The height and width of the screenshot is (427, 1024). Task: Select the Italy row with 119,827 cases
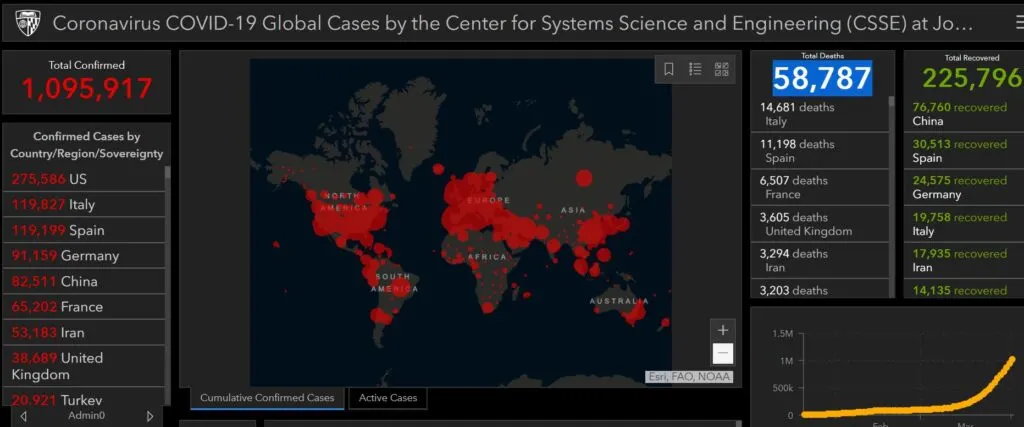click(x=84, y=204)
